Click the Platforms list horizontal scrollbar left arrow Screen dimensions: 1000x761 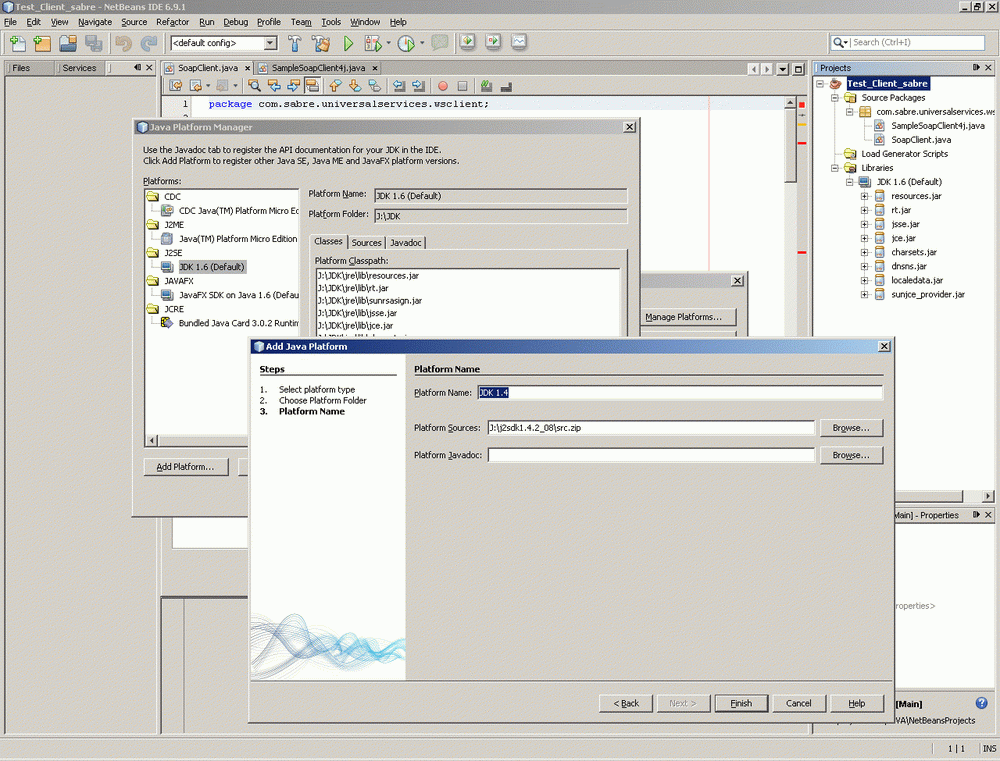point(152,440)
